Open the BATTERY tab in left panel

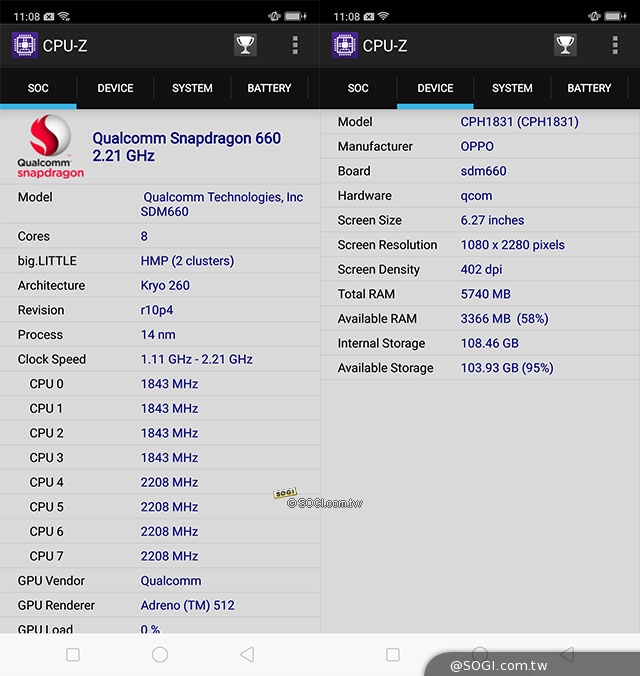click(x=269, y=88)
